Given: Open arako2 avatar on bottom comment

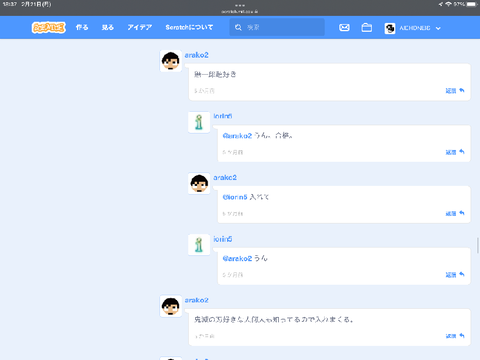Looking at the screenshot, I should [x=171, y=306].
